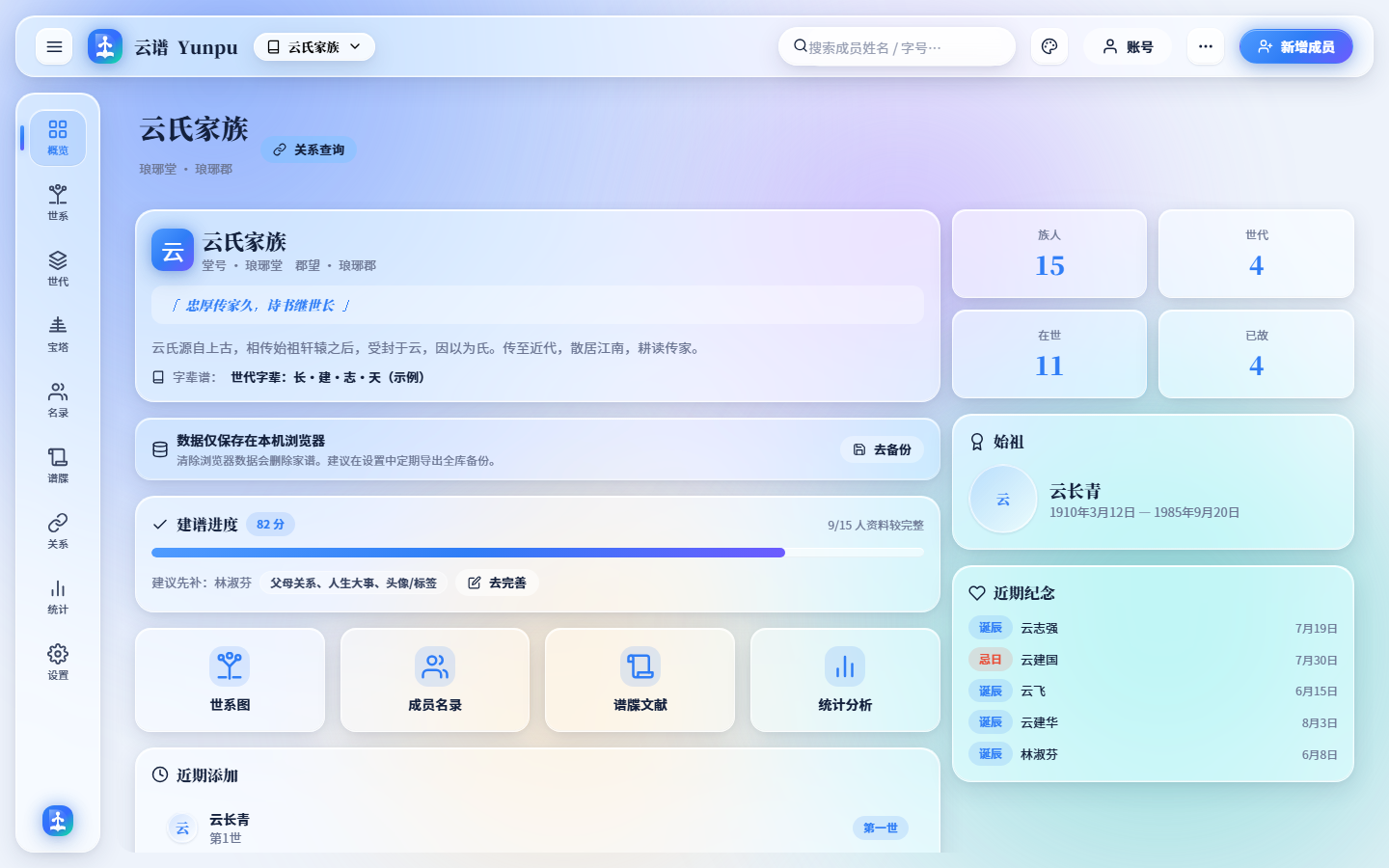Open the 谱牒文献 shortcut card
This screenshot has height=868, width=1389.
640,680
